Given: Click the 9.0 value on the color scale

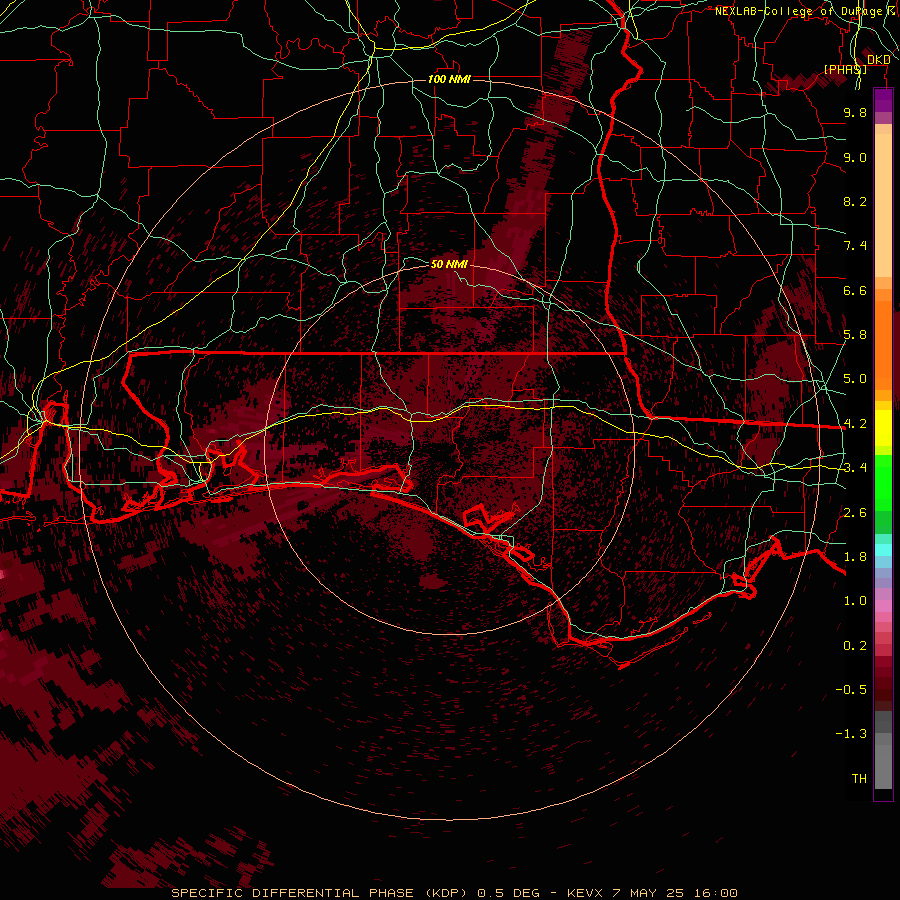Looking at the screenshot, I should pos(855,157).
